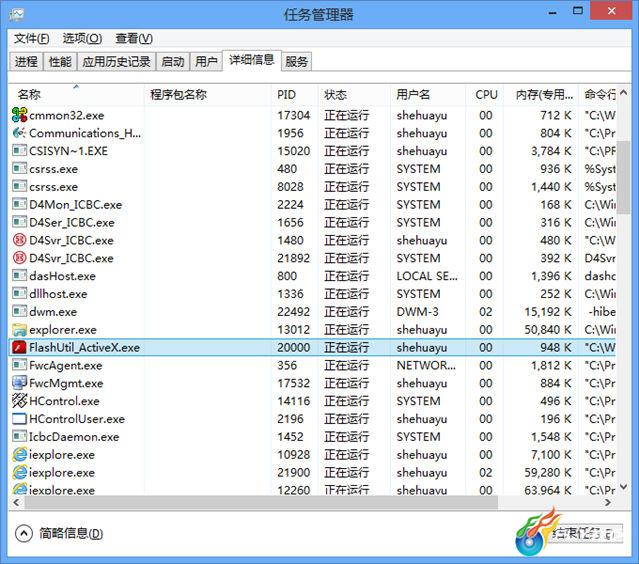Sort by the 状态 column header
Image resolution: width=639 pixels, height=564 pixels.
pos(354,95)
